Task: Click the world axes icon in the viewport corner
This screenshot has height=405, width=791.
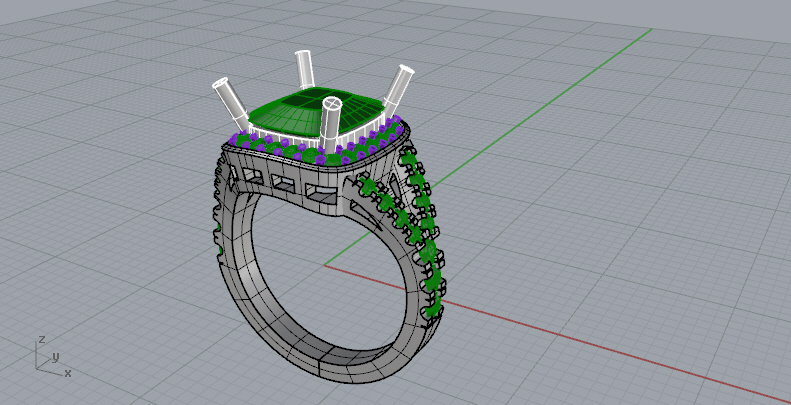Action: (x=53, y=356)
